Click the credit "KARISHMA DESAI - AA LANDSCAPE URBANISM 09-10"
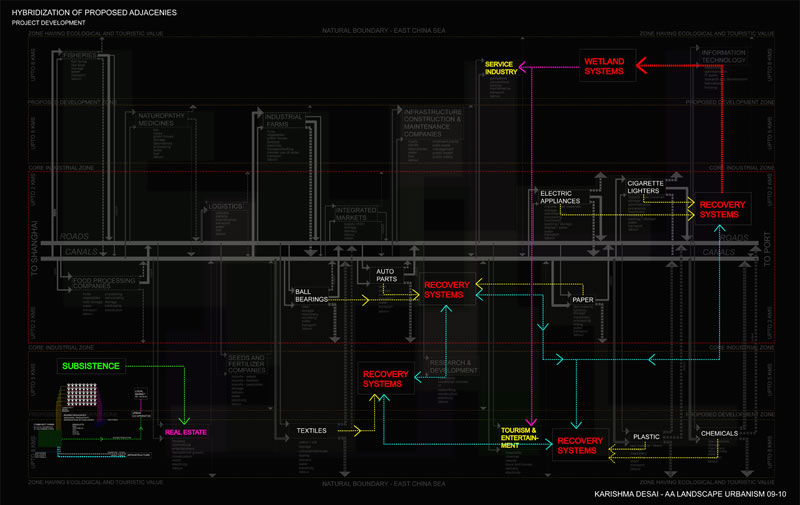 tap(690, 494)
